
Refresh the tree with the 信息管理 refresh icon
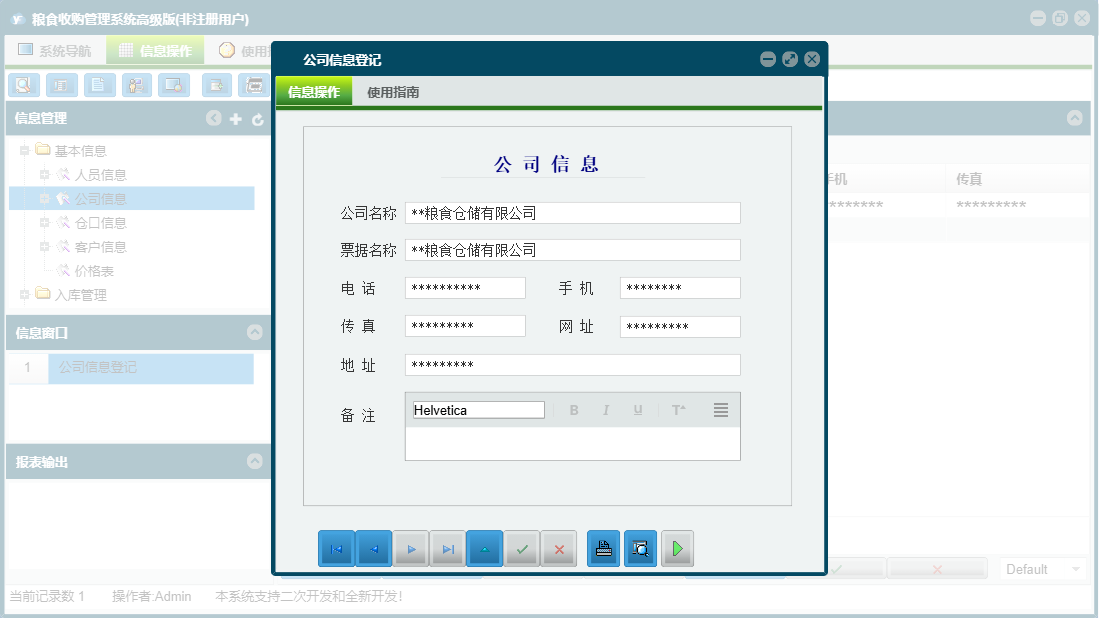point(257,118)
